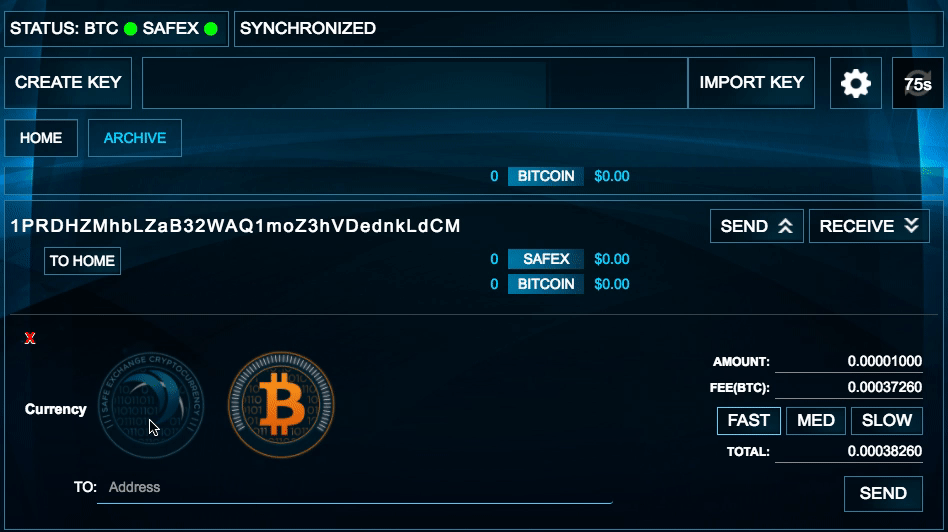Click the BTC green status indicator
Viewport: 948px width, 532px height.
[131, 29]
